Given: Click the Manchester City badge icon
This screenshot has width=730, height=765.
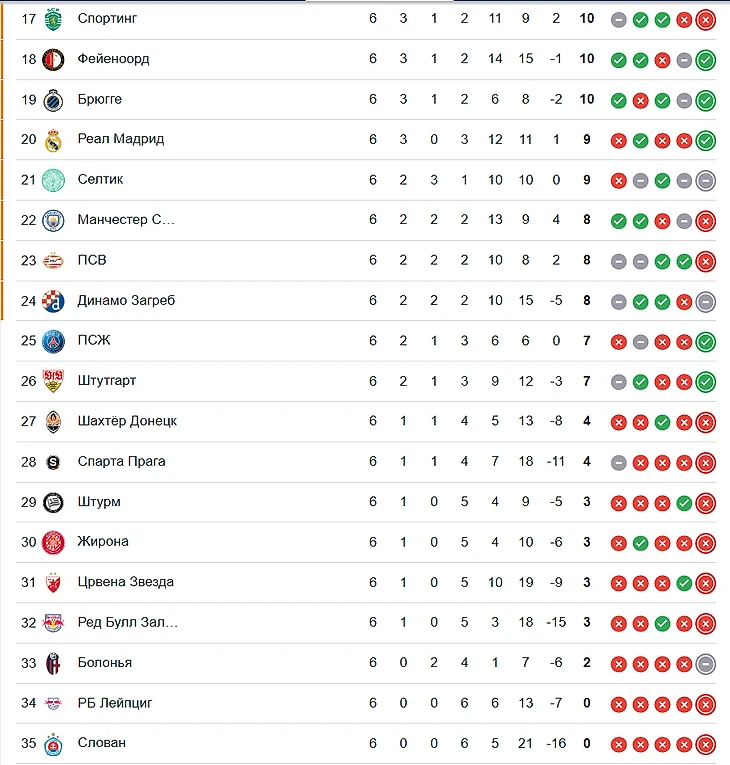Looking at the screenshot, I should tap(53, 221).
